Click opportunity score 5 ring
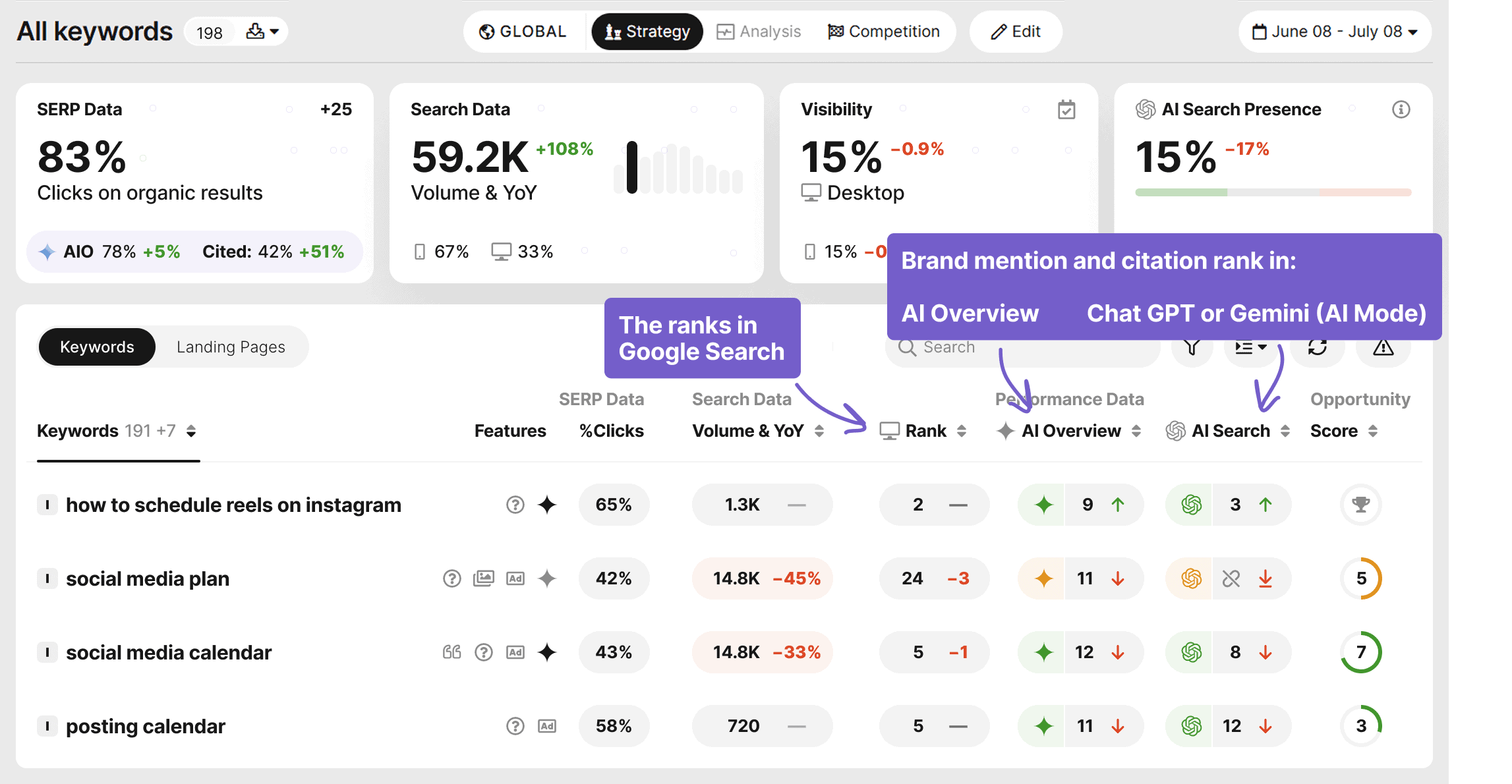The height and width of the screenshot is (784, 1512). click(1360, 579)
